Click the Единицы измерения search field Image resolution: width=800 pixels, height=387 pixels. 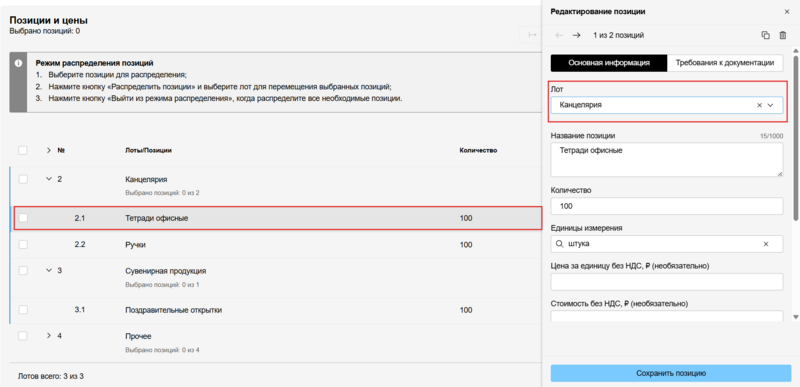(x=667, y=244)
